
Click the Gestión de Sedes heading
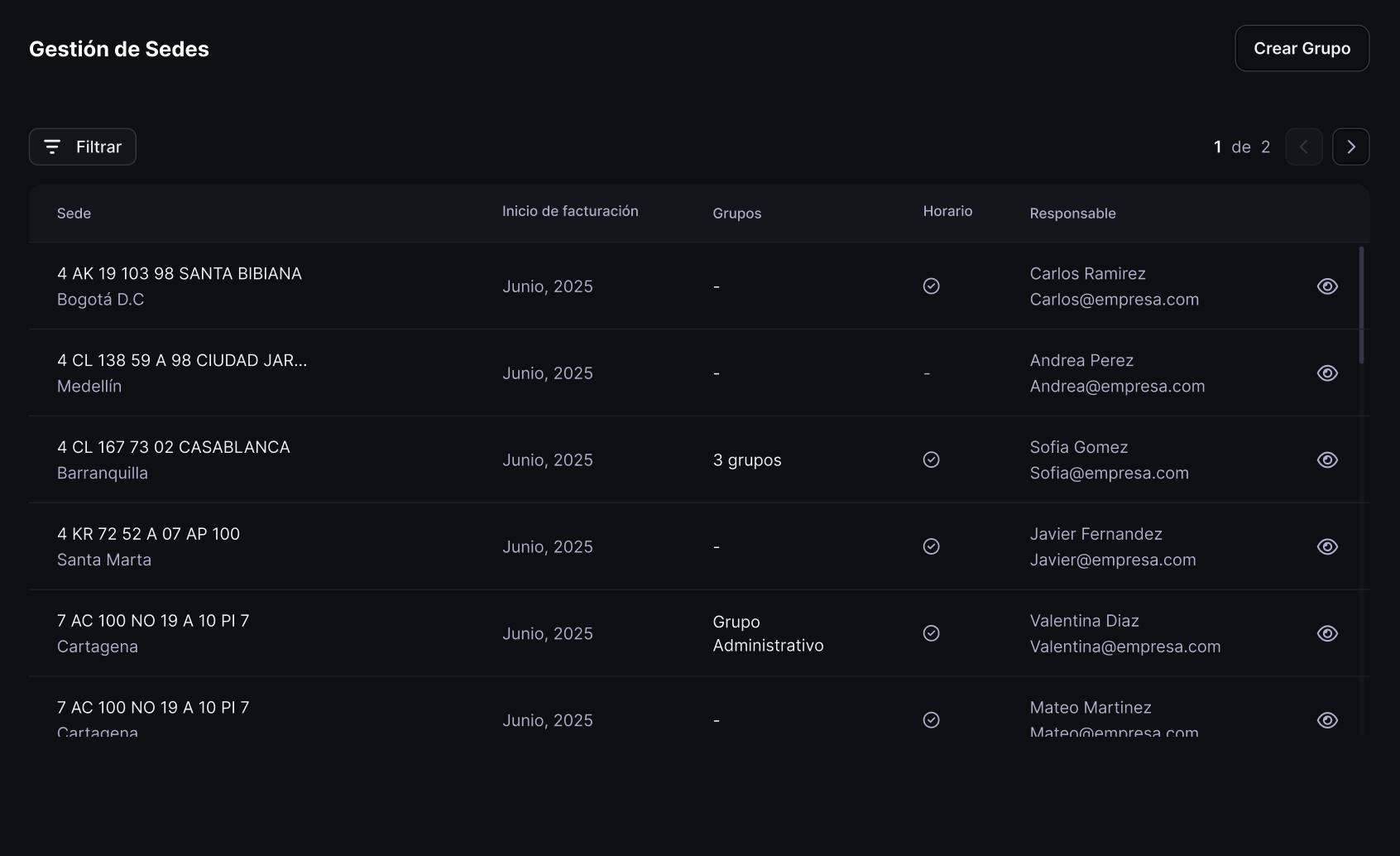119,49
